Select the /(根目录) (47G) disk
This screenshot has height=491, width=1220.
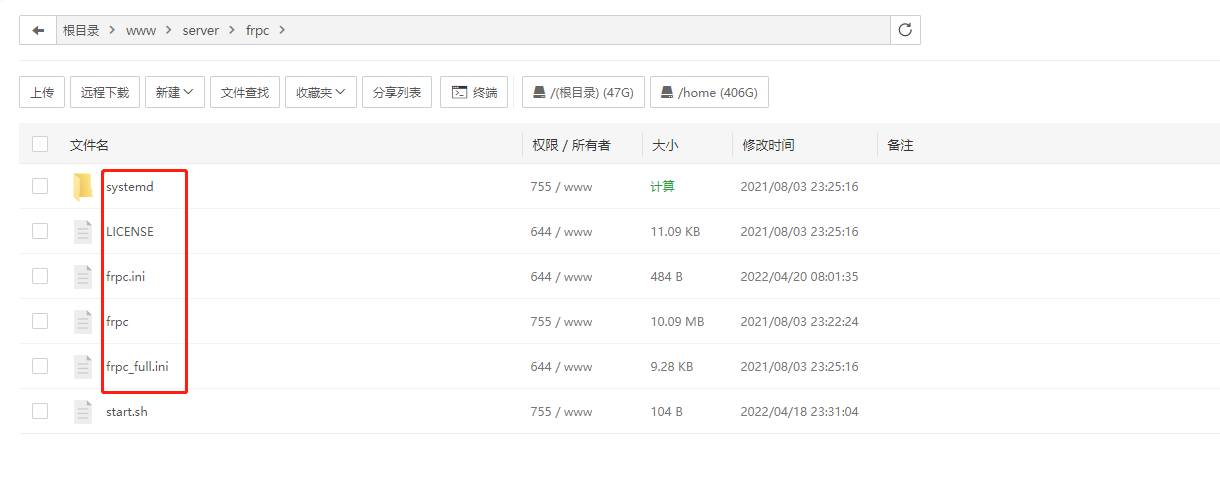pos(583,92)
